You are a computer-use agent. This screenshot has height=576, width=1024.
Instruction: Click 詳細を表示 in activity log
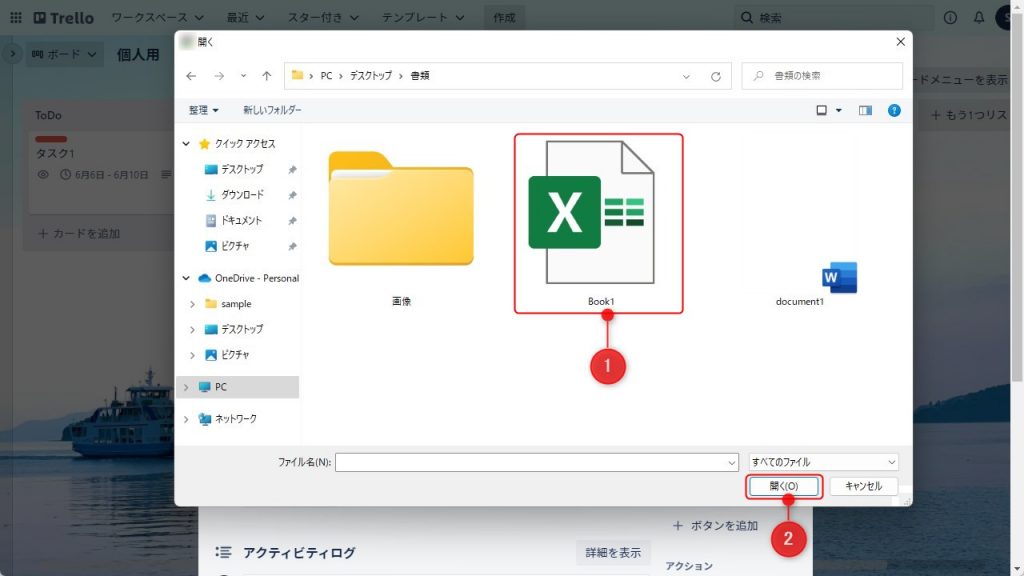pyautogui.click(x=613, y=552)
